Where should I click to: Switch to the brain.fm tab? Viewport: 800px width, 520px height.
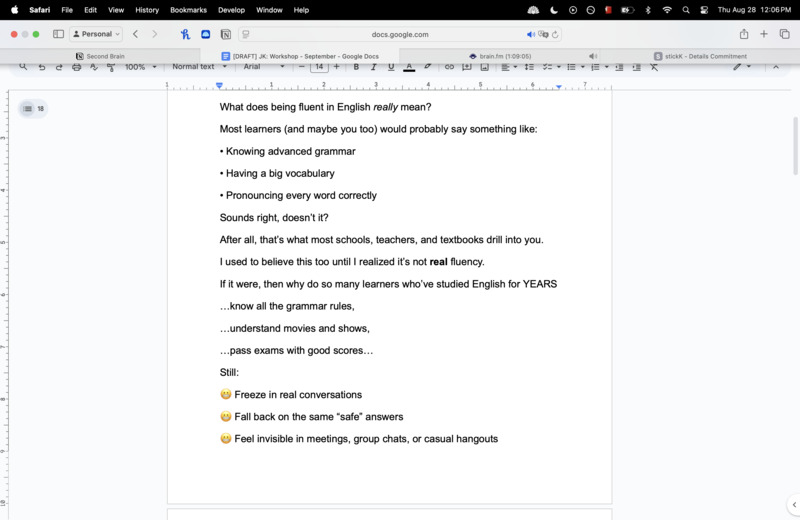point(500,56)
